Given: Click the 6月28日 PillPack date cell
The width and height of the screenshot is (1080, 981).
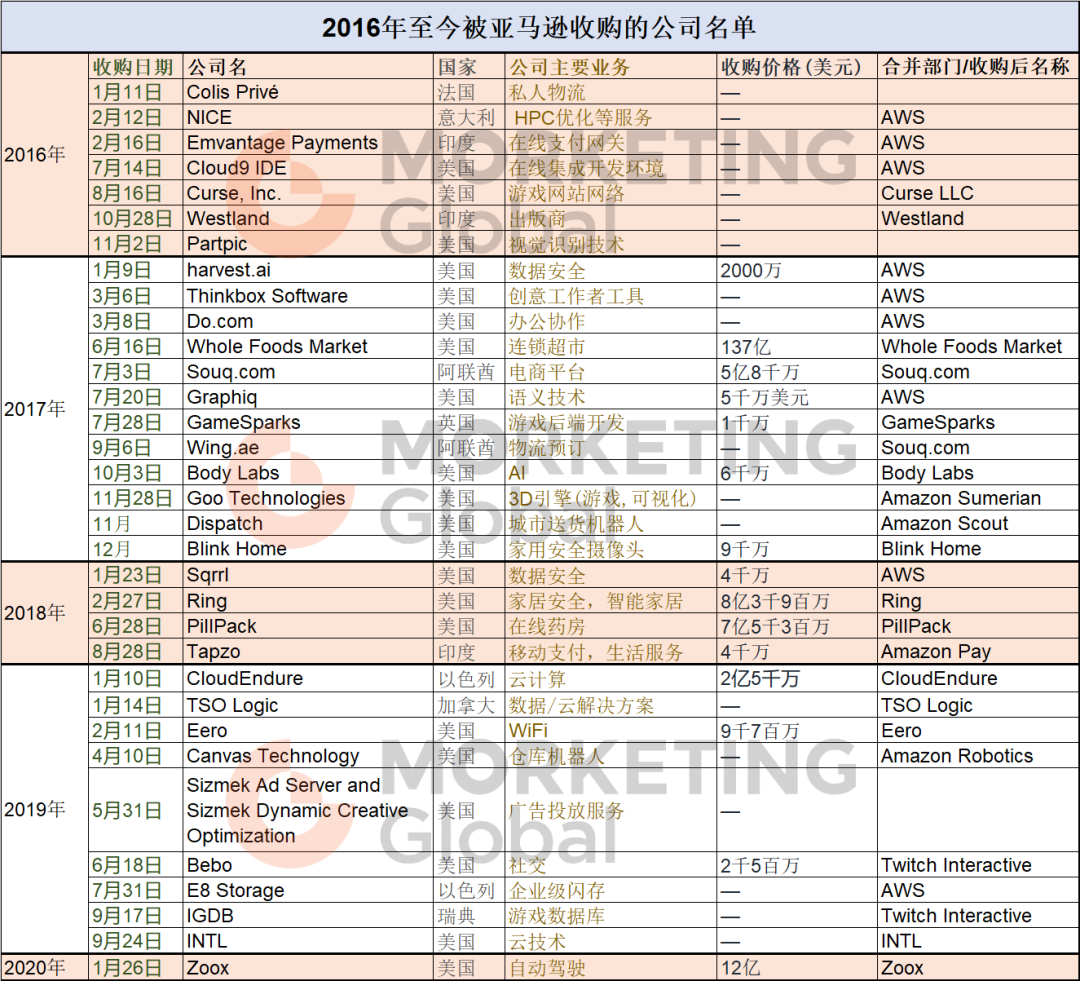Looking at the screenshot, I should (136, 626).
